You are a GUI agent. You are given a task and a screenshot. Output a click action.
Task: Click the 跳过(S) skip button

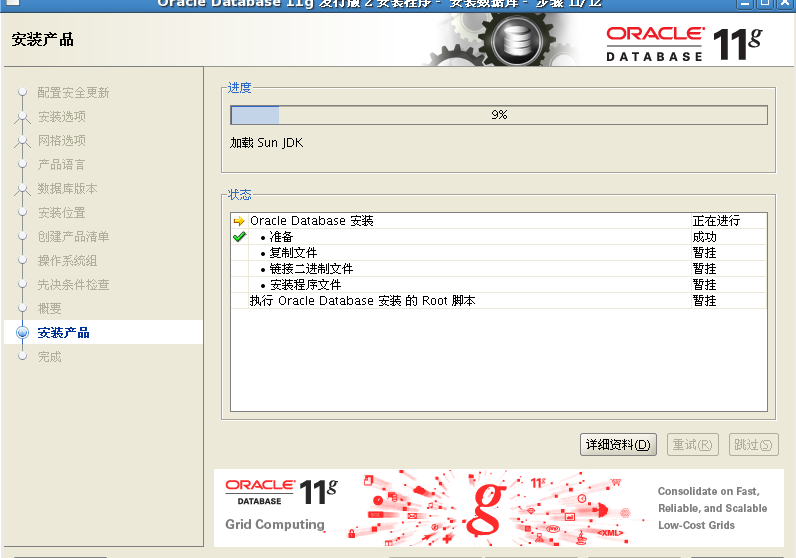pos(753,445)
